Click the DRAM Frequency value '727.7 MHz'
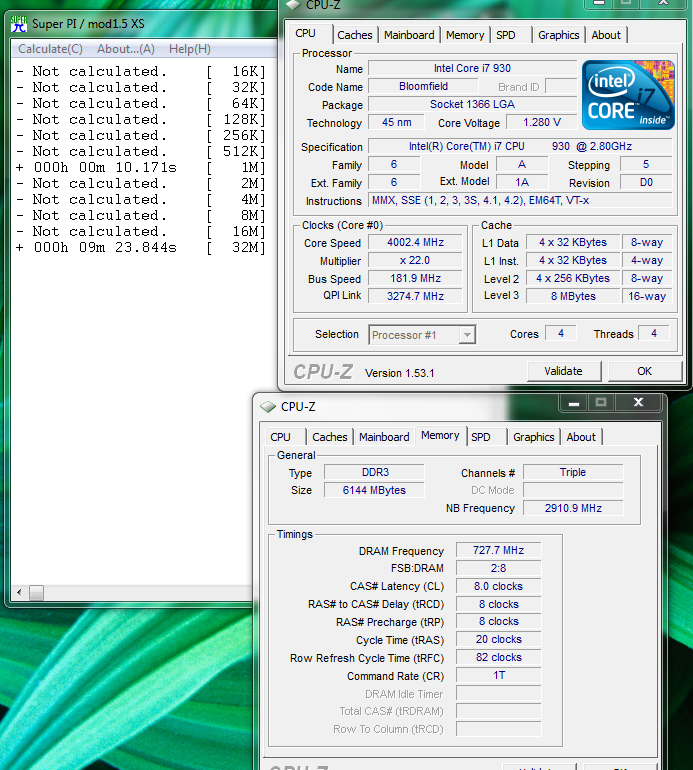The image size is (693, 770). tap(499, 550)
